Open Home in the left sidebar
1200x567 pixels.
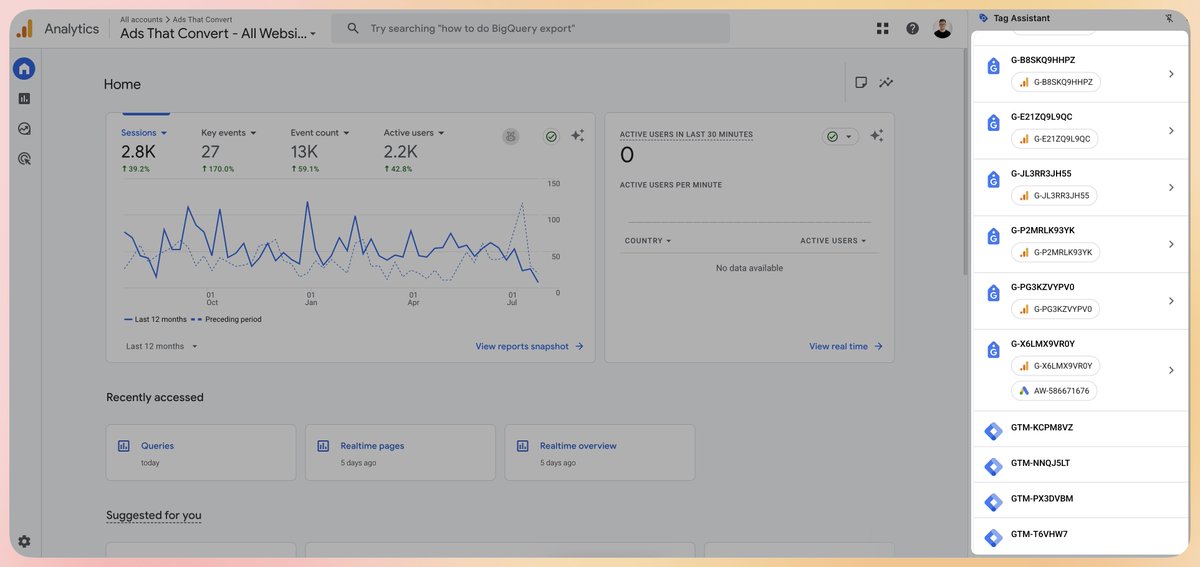click(24, 69)
